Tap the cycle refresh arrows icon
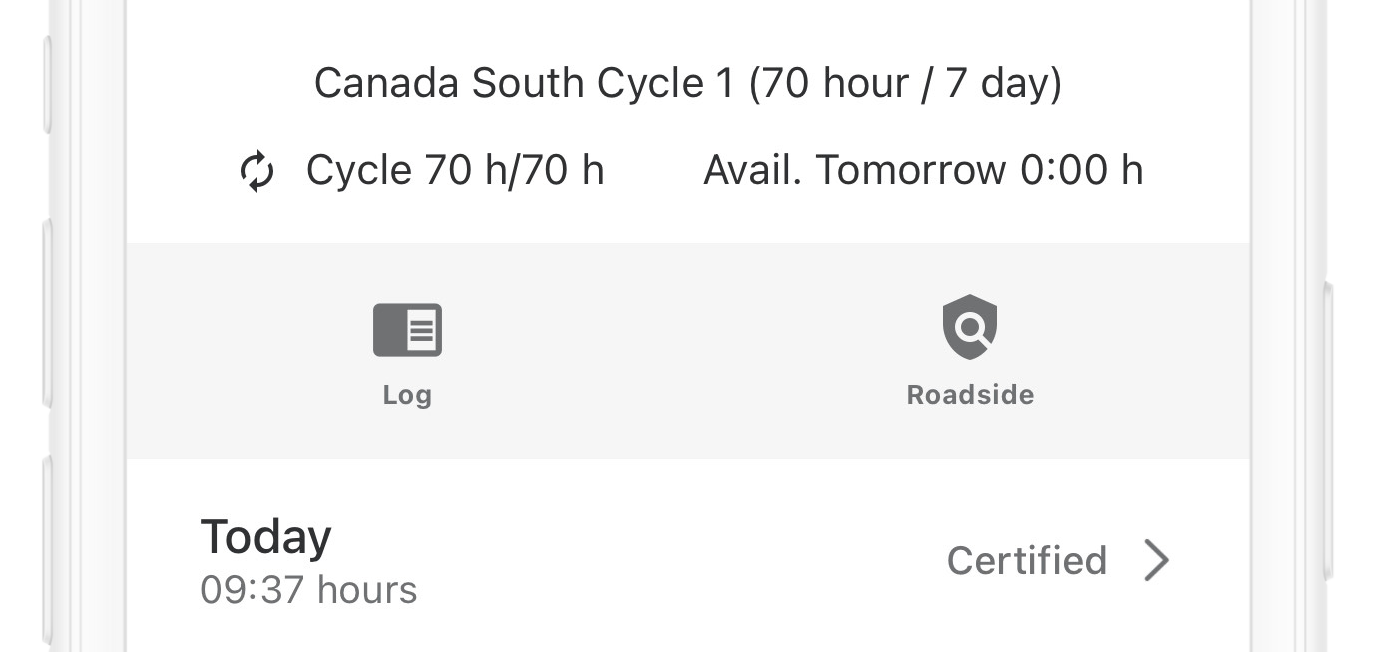Screen dimensions: 1384x652 click(257, 171)
